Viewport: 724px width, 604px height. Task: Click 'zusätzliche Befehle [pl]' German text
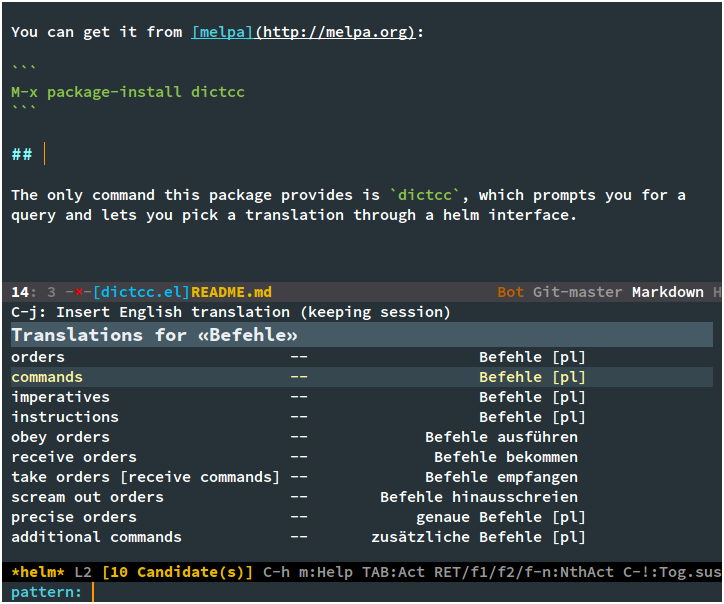tap(478, 537)
